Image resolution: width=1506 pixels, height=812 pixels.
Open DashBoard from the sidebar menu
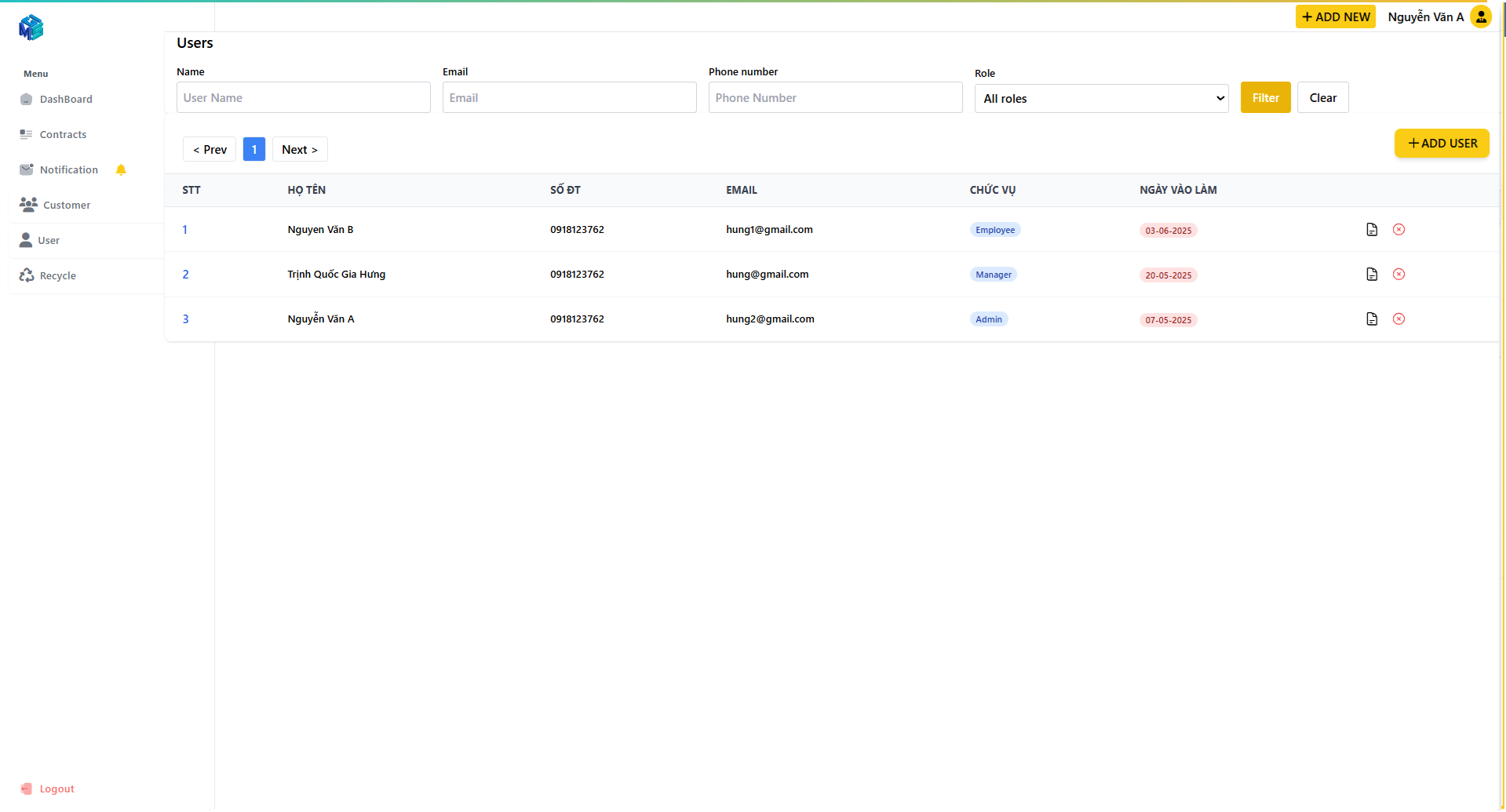tap(66, 100)
